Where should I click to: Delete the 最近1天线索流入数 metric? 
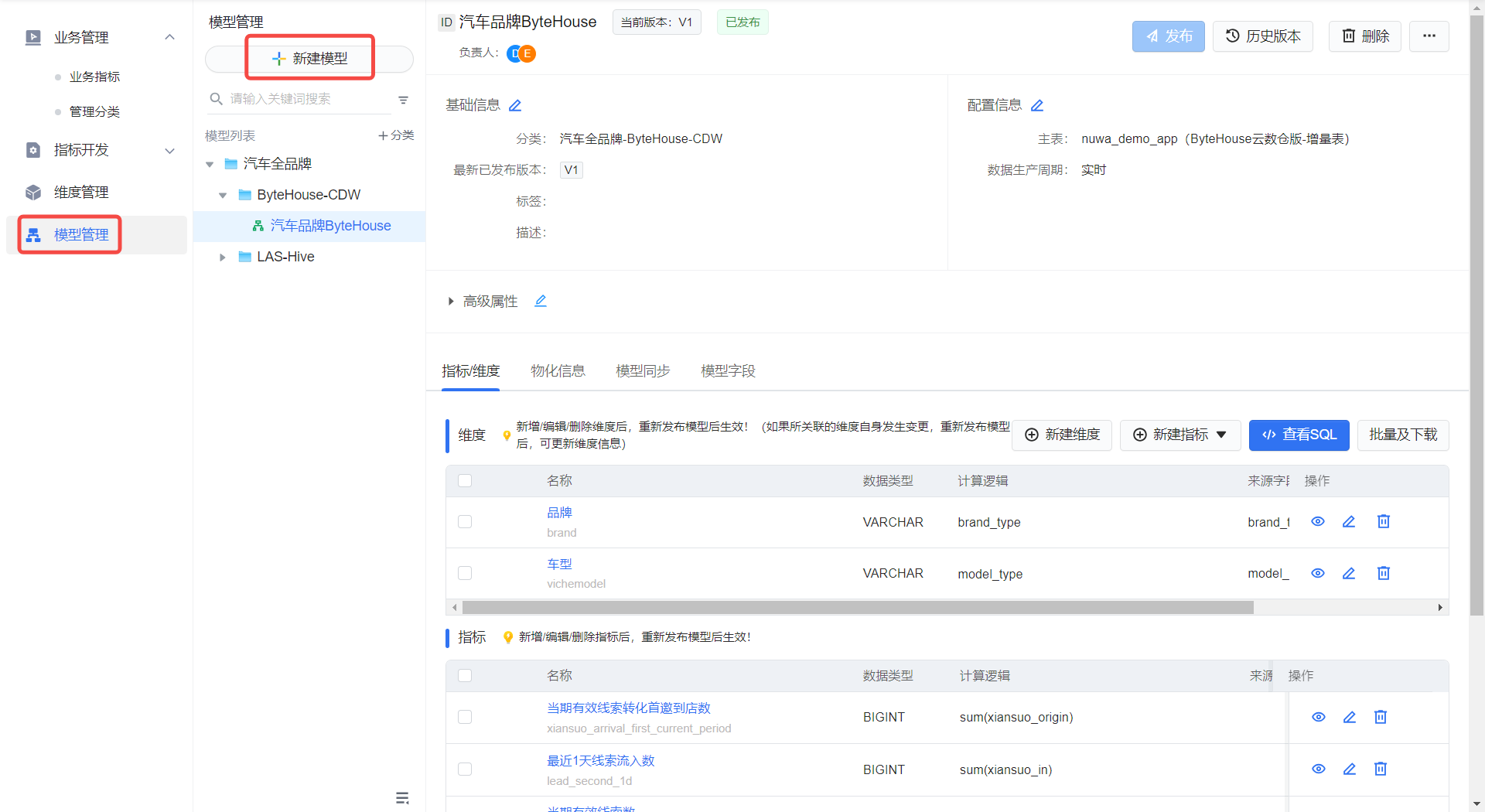tap(1381, 769)
